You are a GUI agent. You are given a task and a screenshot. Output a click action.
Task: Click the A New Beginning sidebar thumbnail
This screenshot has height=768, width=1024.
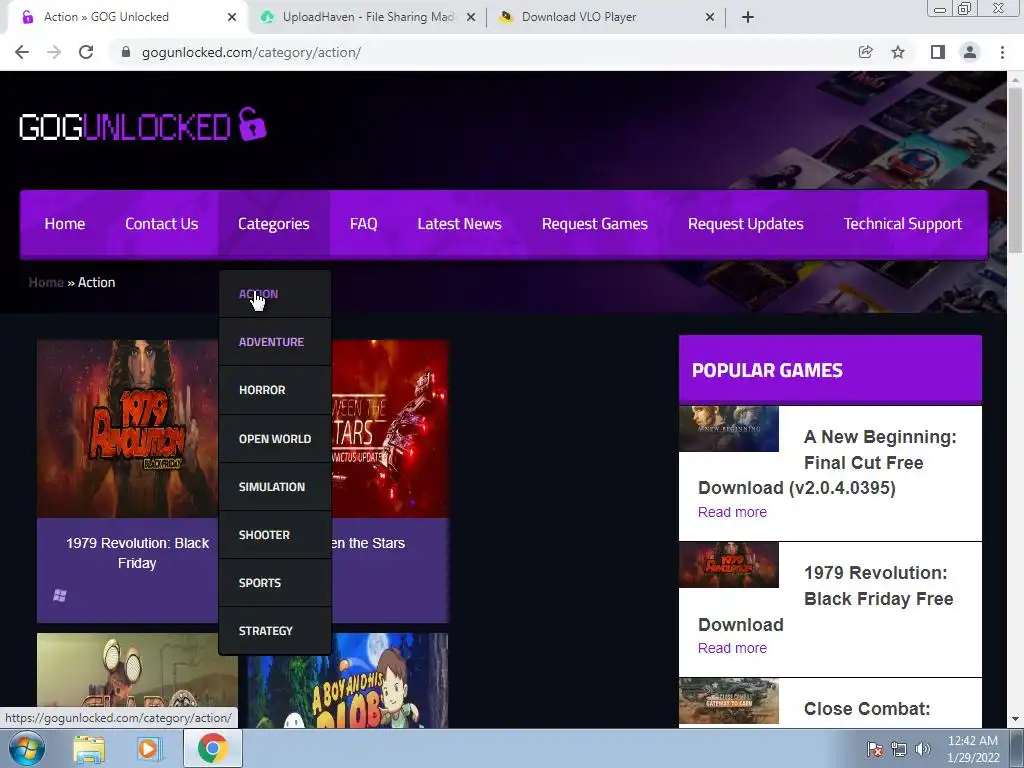click(x=729, y=428)
